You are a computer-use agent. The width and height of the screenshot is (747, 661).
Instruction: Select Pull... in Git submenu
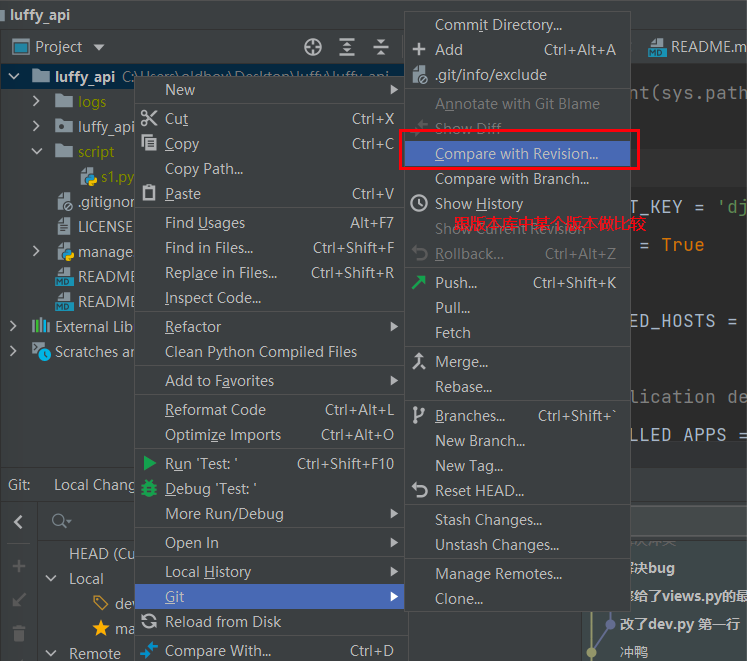coord(517,308)
